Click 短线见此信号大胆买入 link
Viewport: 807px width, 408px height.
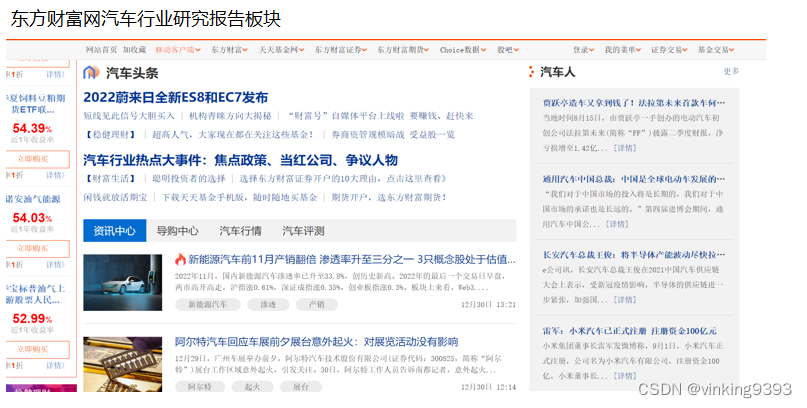[x=129, y=116]
